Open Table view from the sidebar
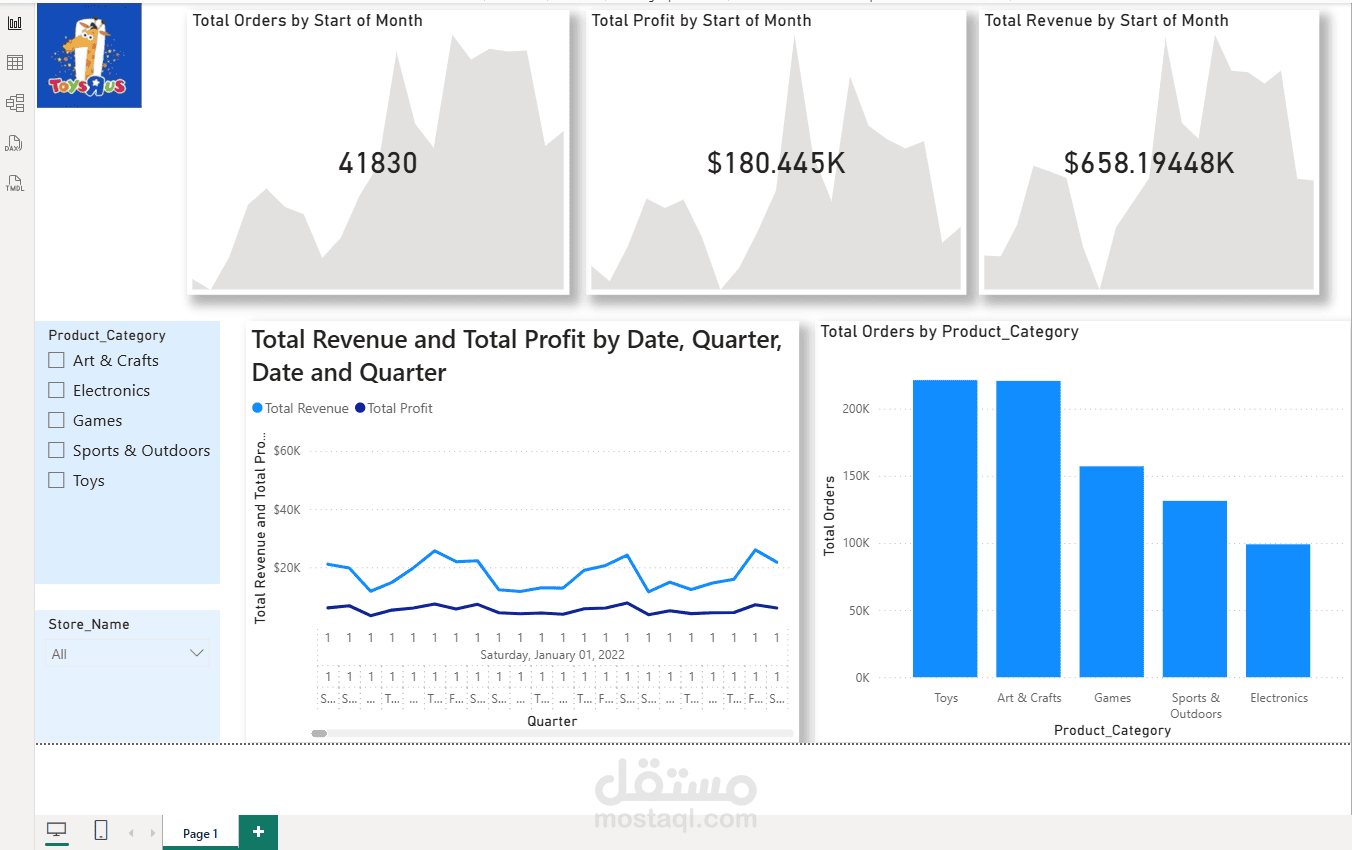Viewport: 1352px width, 850px height. 15,63
